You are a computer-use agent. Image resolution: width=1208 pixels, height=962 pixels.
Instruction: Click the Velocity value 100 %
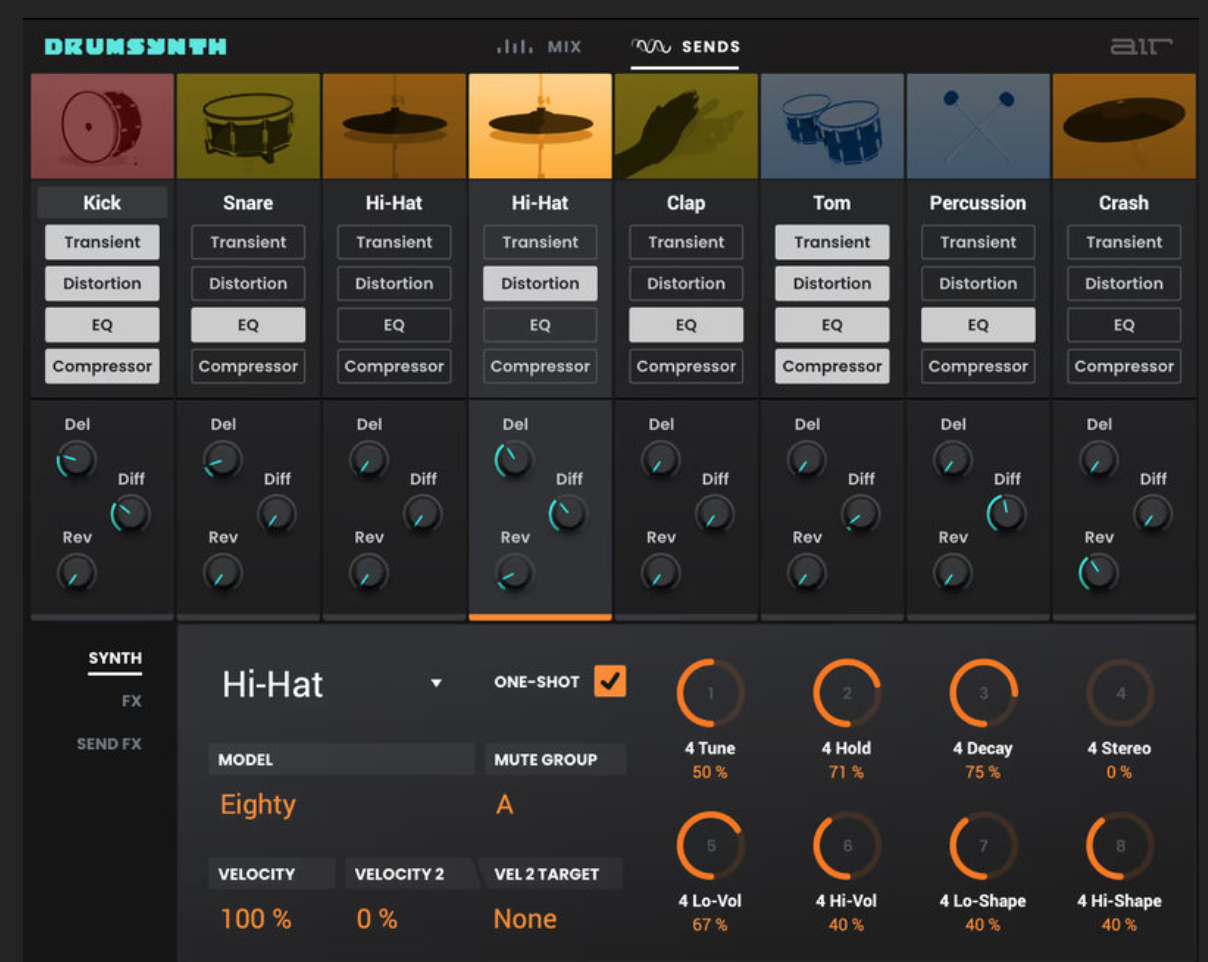(x=256, y=919)
